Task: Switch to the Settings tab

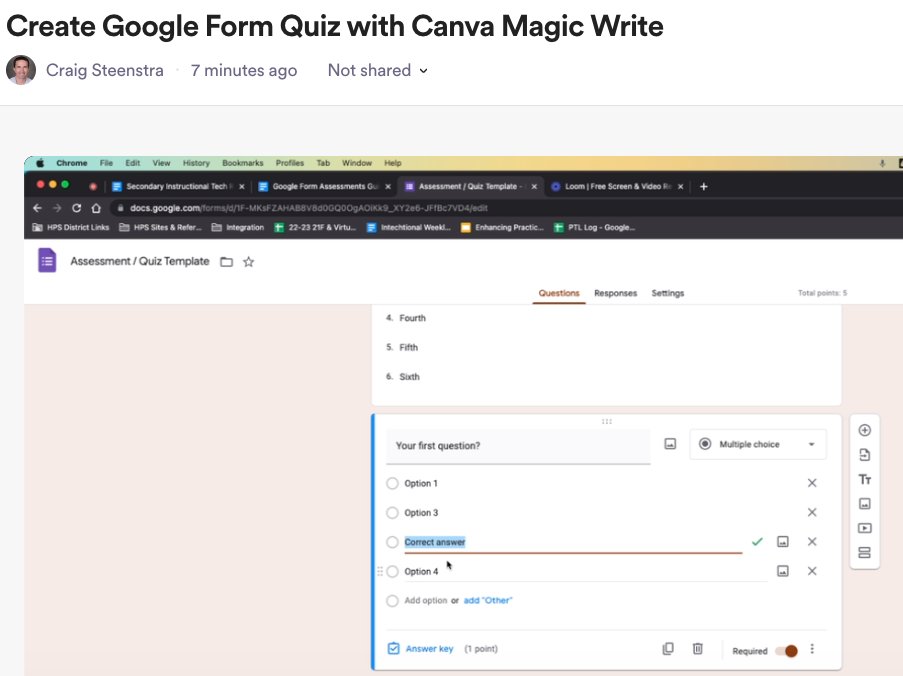Action: [667, 293]
